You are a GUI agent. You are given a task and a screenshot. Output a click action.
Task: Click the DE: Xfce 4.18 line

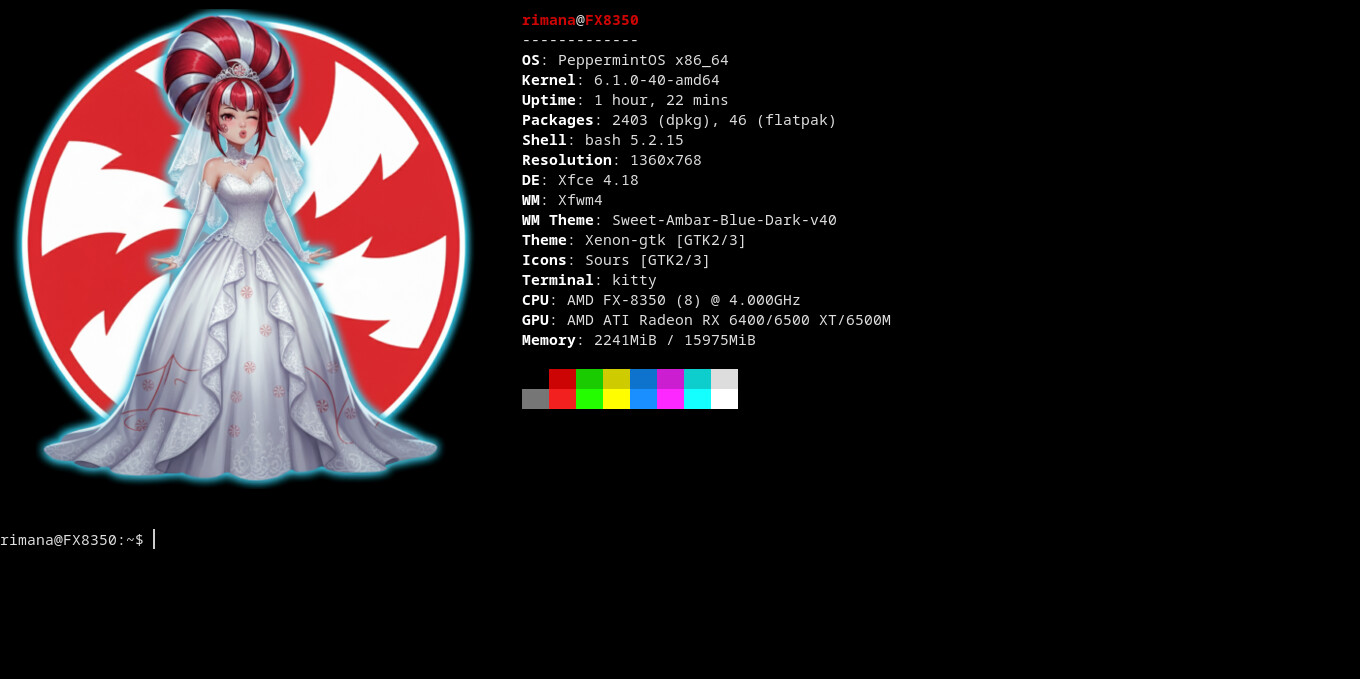tap(580, 180)
